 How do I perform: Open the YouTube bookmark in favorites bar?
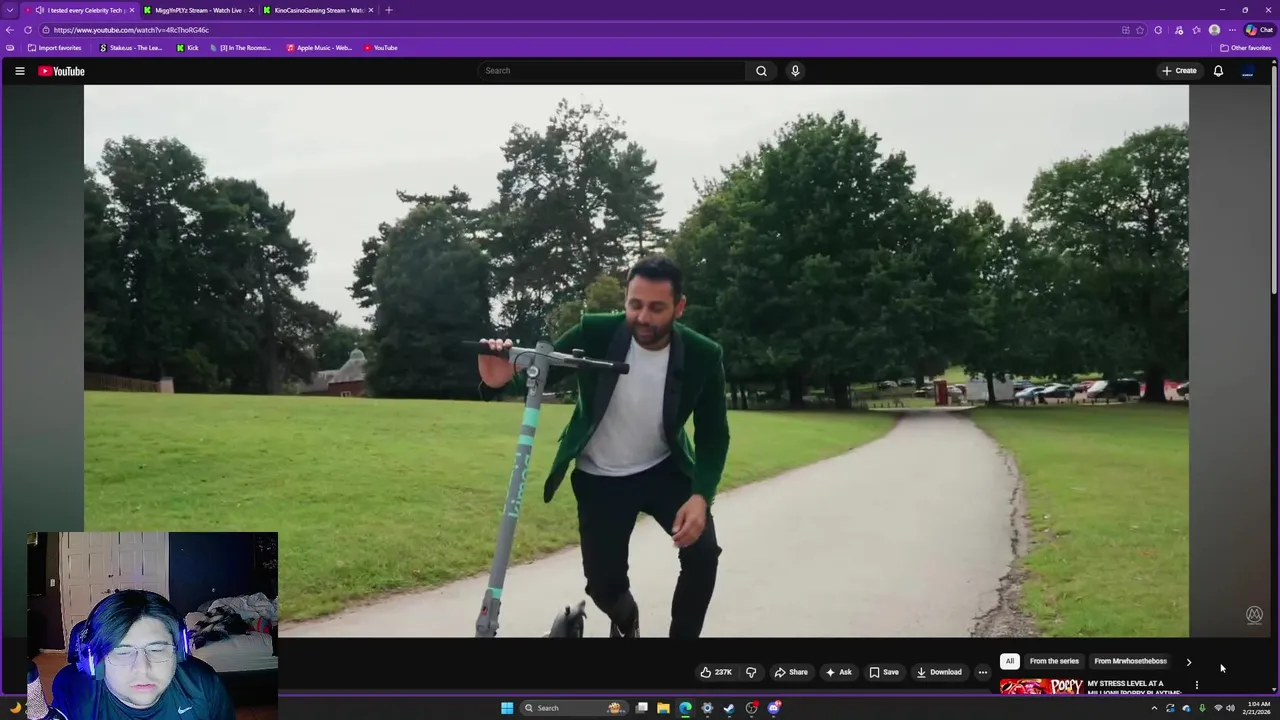380,48
